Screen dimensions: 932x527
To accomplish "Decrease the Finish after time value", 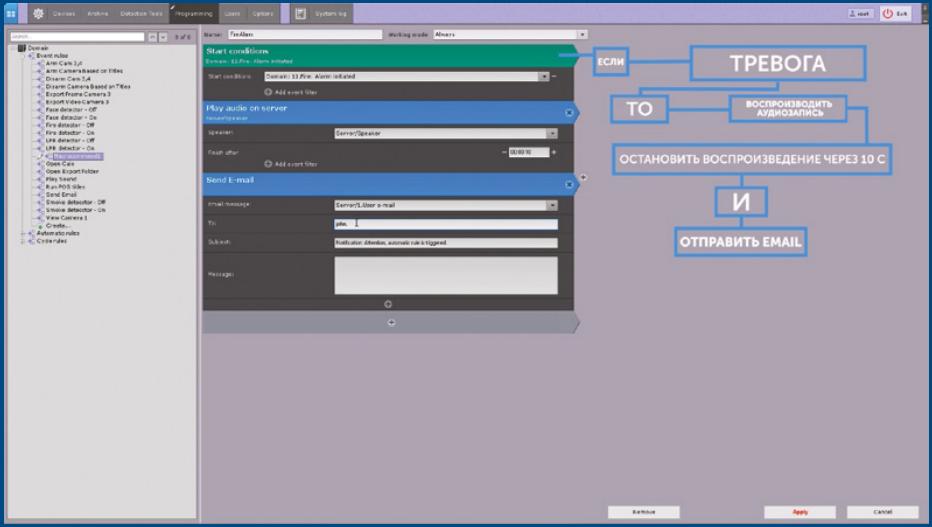I will coord(504,152).
